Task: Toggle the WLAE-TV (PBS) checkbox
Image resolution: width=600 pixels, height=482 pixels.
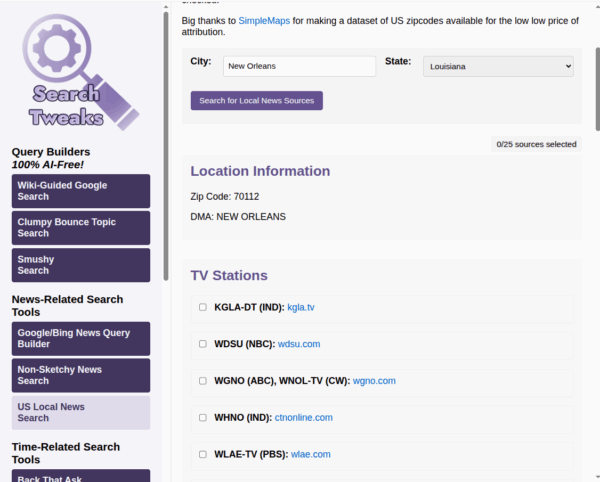Action: pyautogui.click(x=203, y=454)
